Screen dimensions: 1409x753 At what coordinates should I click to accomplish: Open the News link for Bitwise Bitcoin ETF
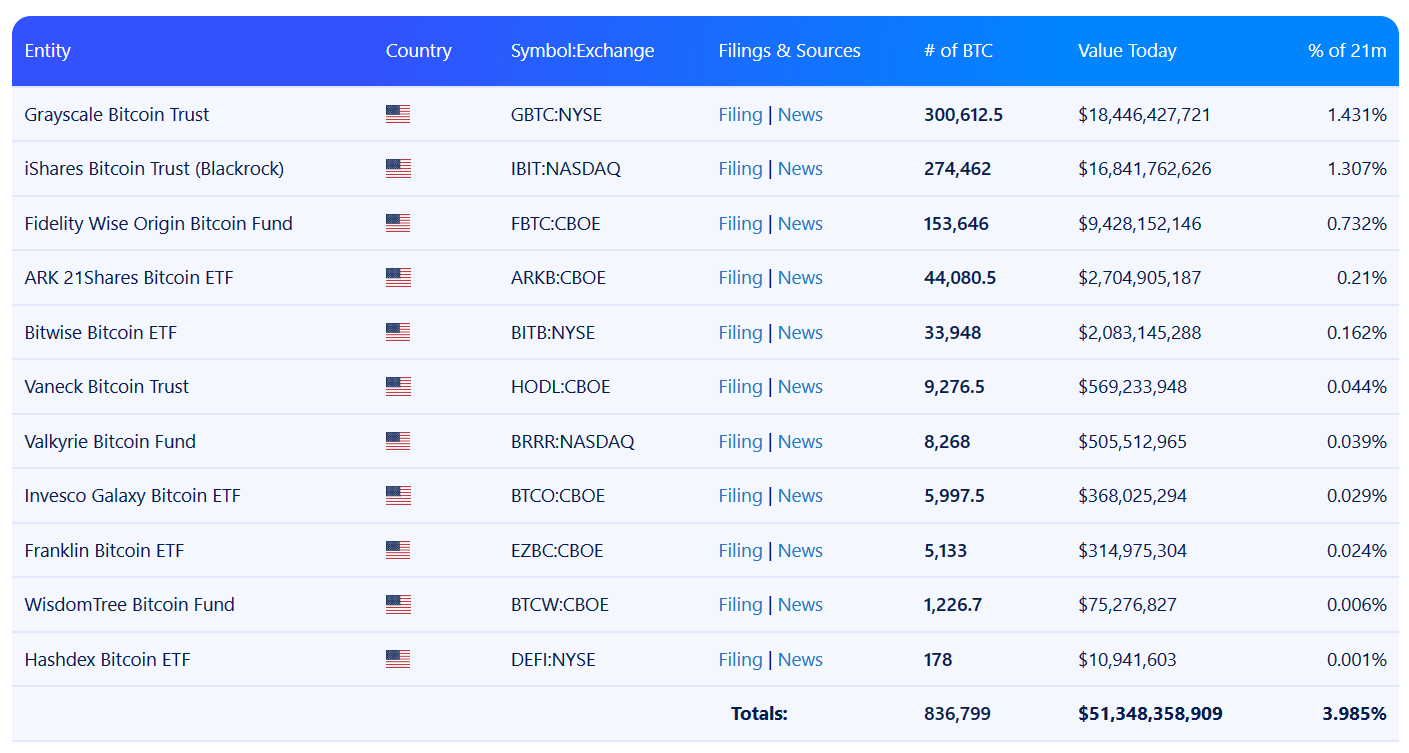pyautogui.click(x=800, y=333)
